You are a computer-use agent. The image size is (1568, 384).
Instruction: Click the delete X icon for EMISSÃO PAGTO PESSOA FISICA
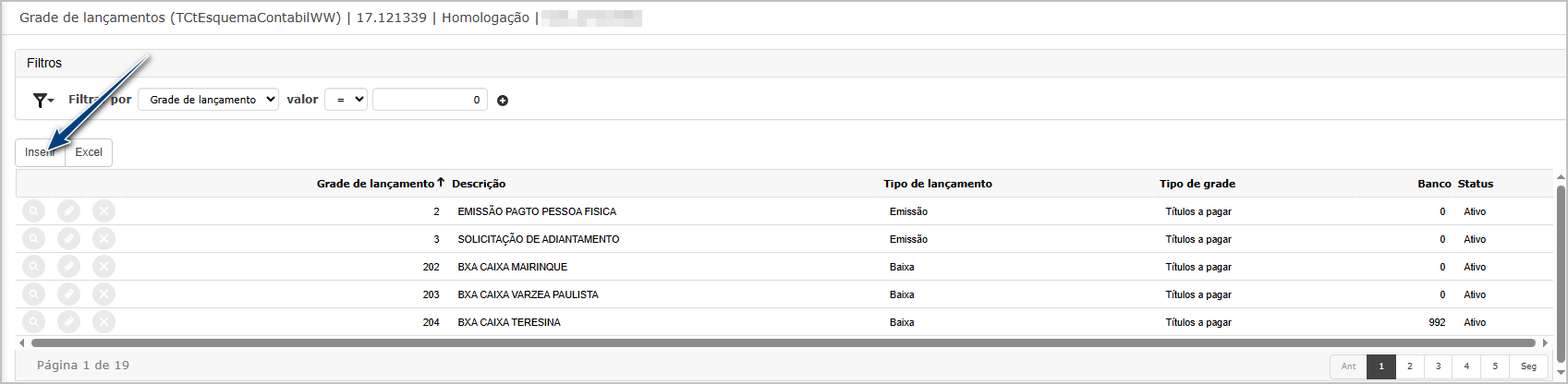pos(104,211)
